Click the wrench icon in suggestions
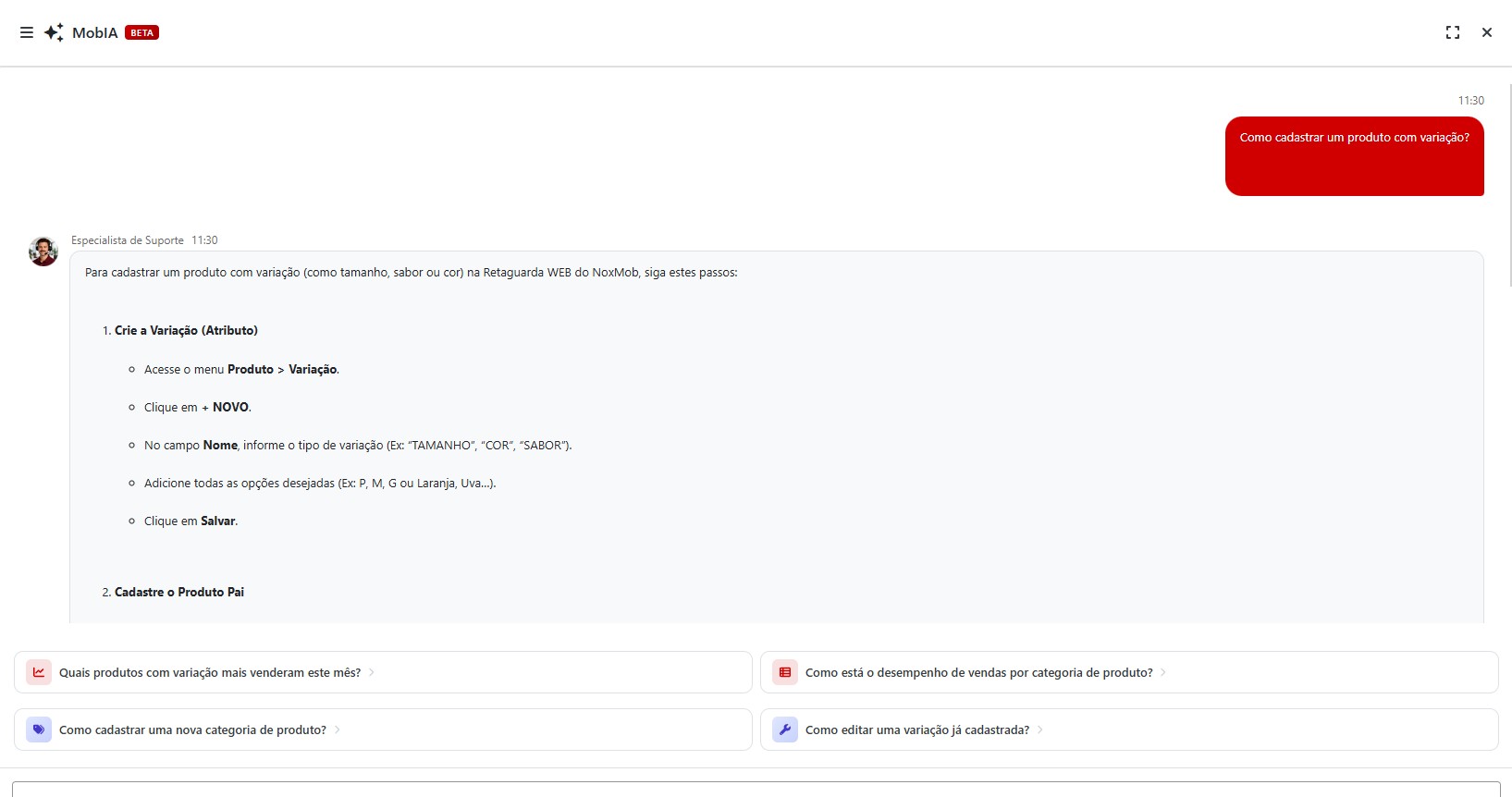Screen dimensions: 1512x797 click(785, 730)
